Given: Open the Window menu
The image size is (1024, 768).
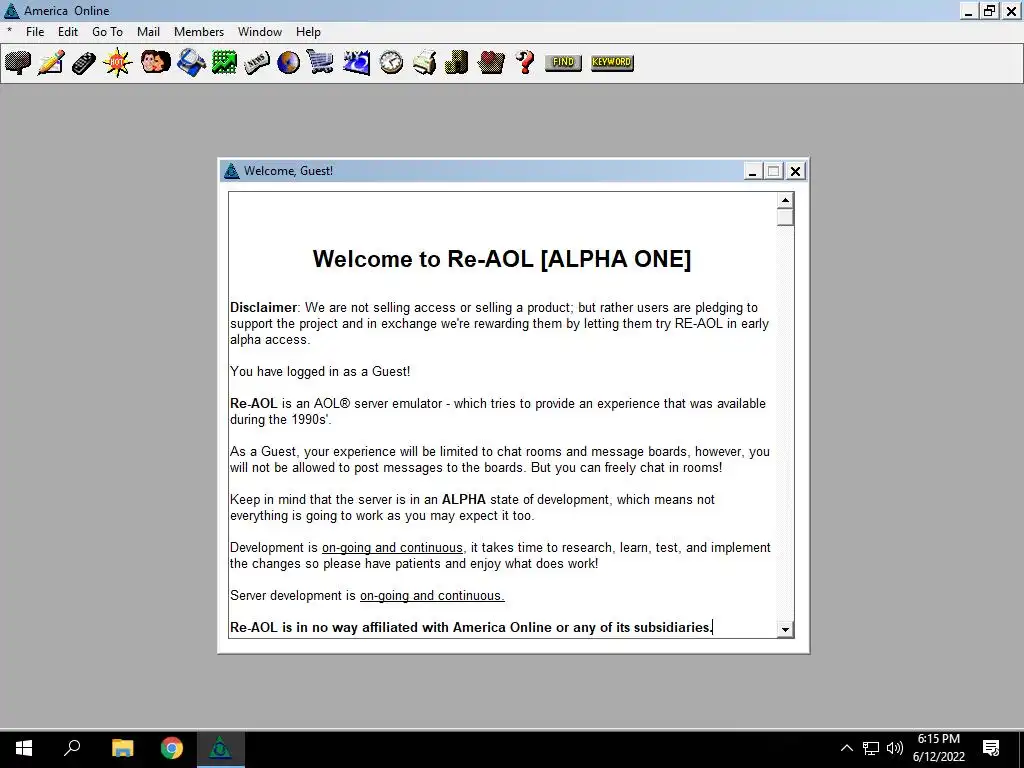Looking at the screenshot, I should (x=259, y=32).
